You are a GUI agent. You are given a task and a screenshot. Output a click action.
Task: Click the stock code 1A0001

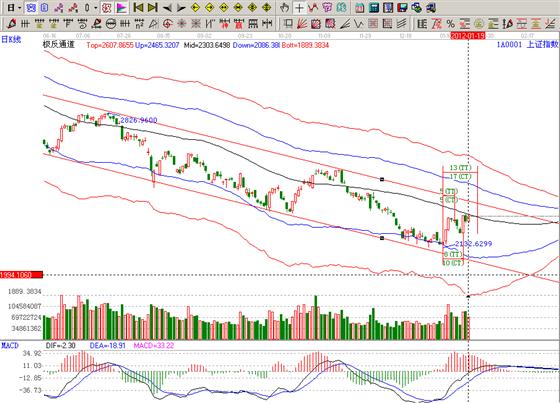tap(509, 45)
